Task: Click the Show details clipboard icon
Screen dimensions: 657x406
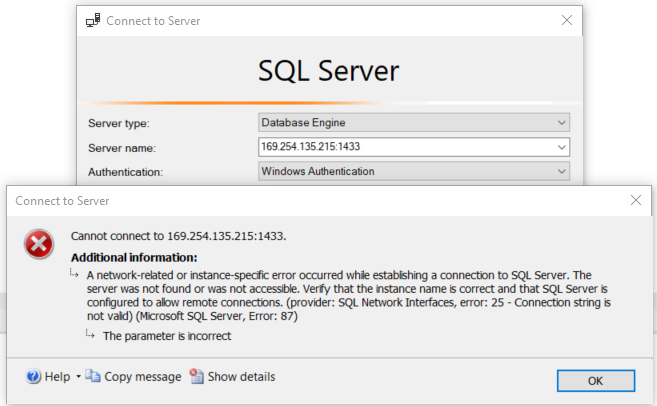Action: [x=196, y=376]
